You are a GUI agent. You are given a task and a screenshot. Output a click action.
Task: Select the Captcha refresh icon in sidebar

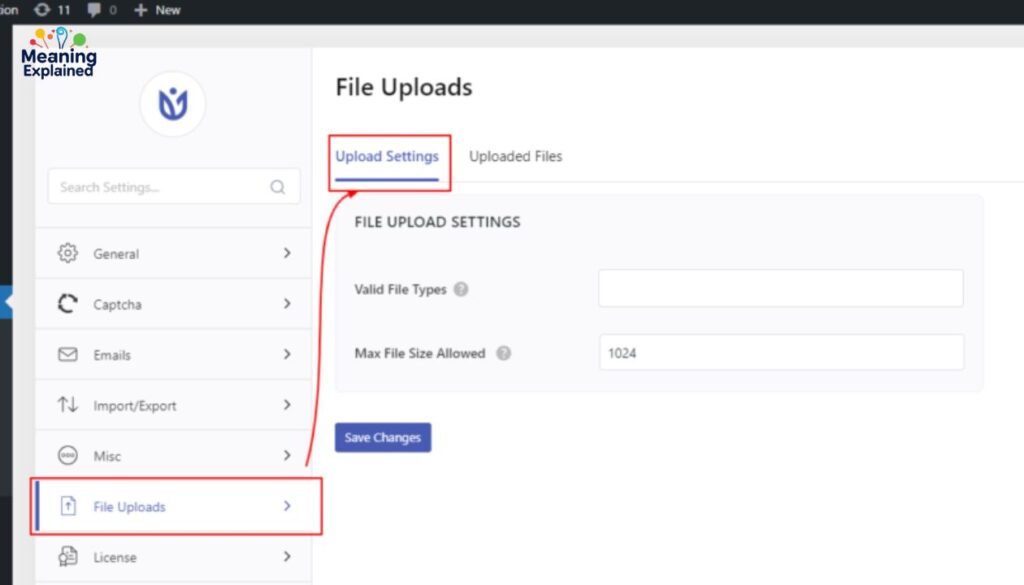67,304
